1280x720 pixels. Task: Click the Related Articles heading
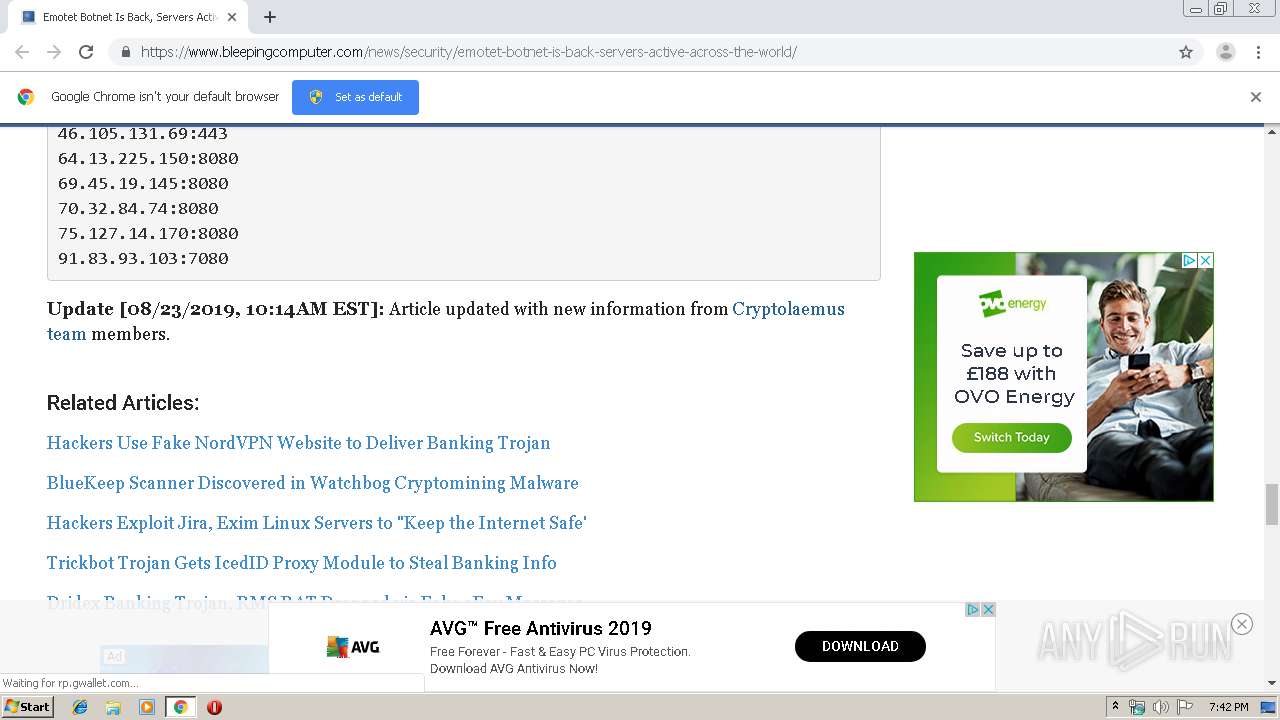coord(123,402)
